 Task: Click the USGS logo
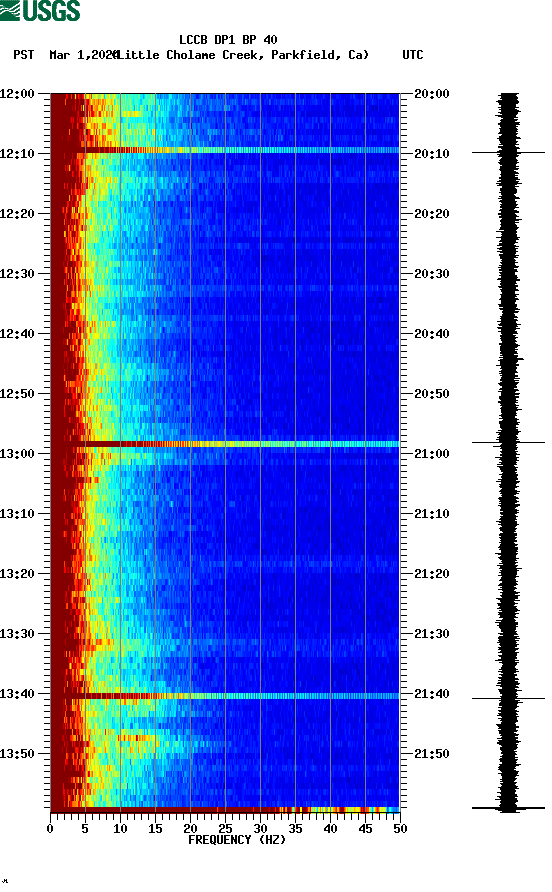[40, 10]
